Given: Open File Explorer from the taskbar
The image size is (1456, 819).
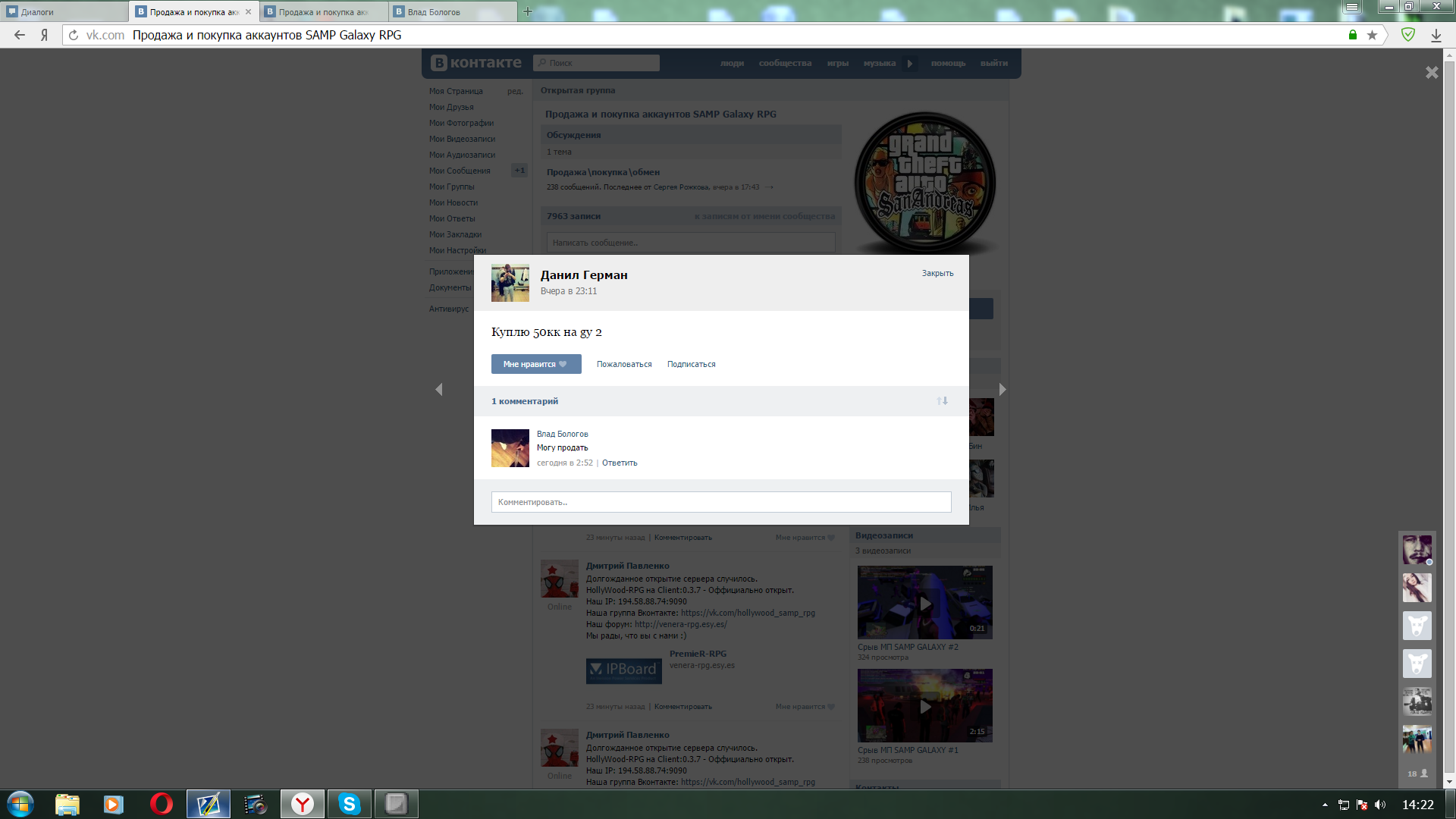Looking at the screenshot, I should coord(67,804).
